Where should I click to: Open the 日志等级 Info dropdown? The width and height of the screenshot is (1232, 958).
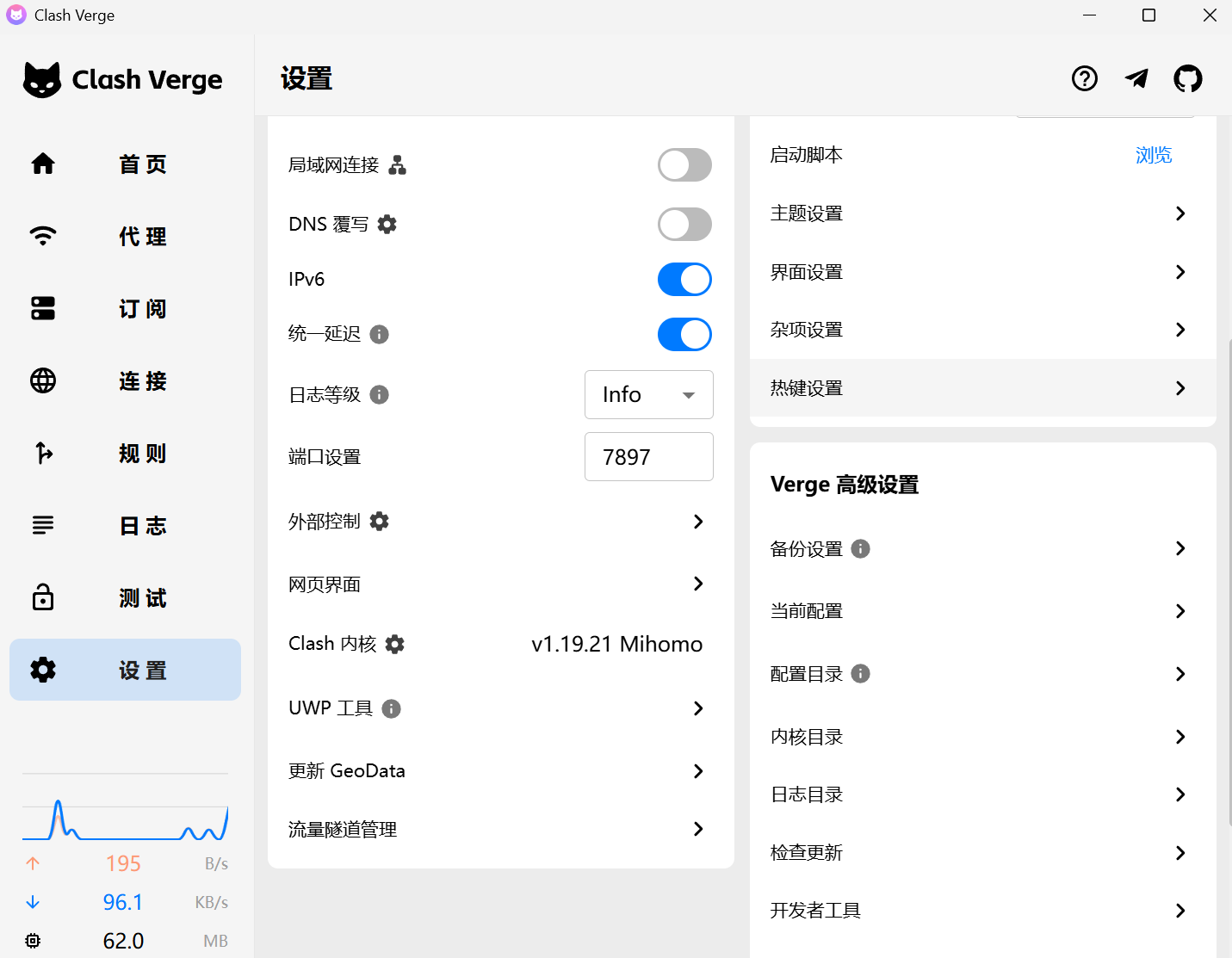tap(648, 395)
